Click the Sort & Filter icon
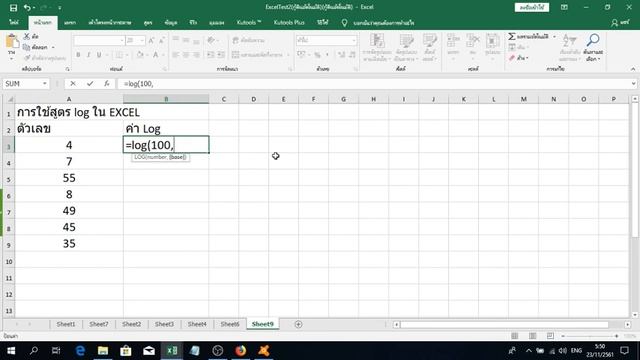Screen dimensions: 640x360 point(569,41)
